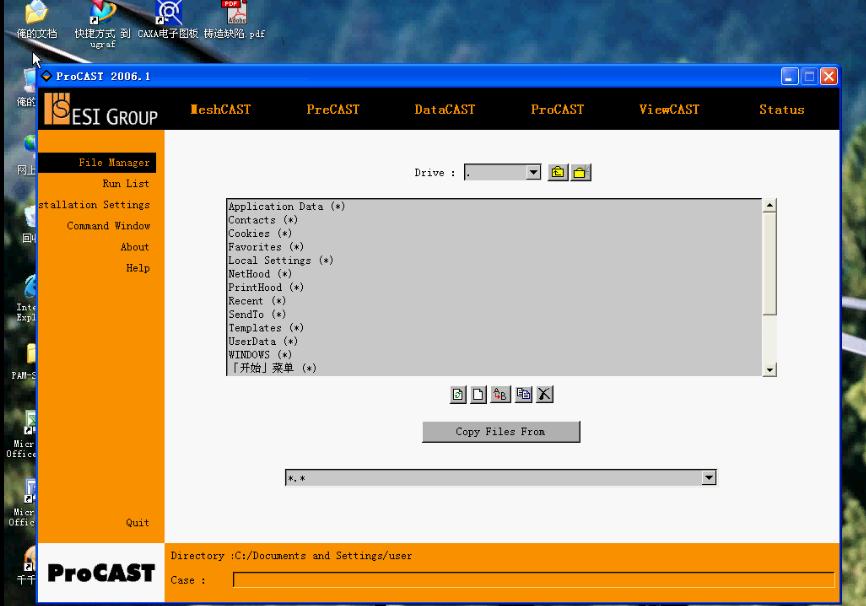Select File Manager in the sidebar

click(x=97, y=162)
